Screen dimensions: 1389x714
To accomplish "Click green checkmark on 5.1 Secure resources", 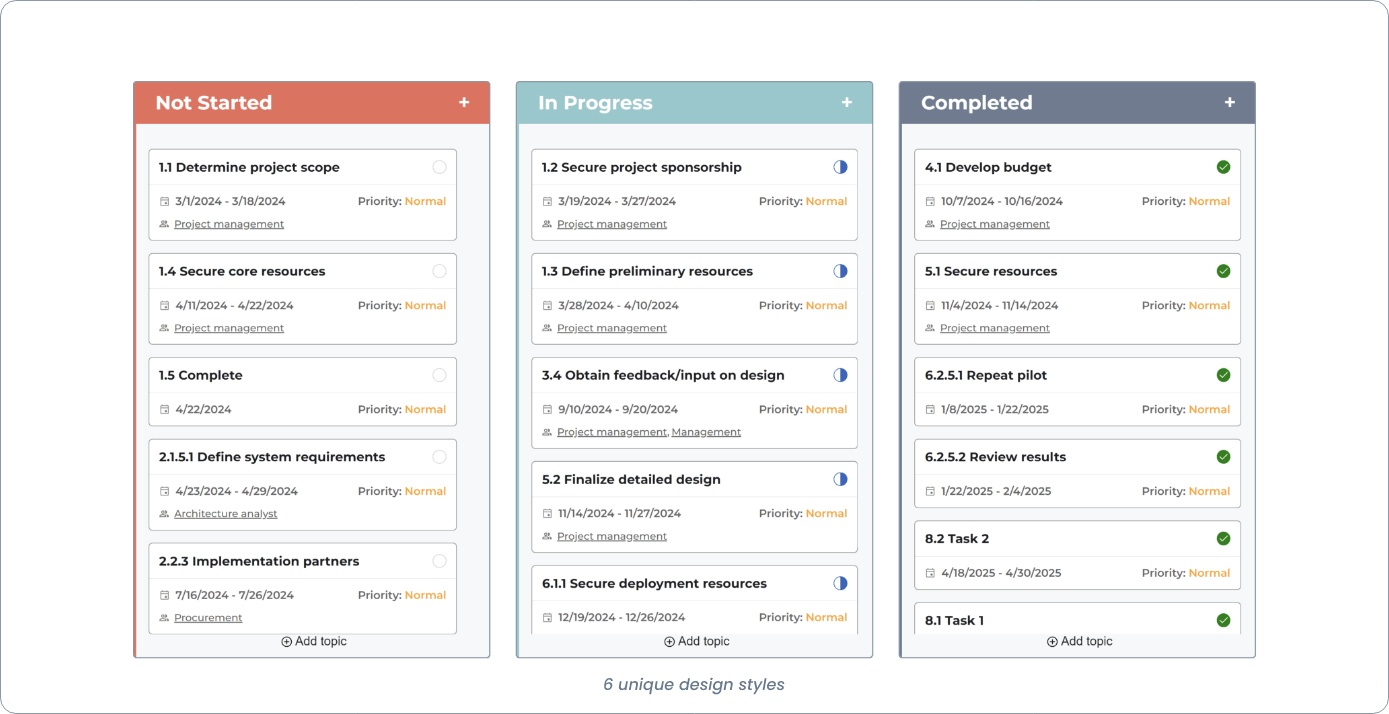I will (1223, 271).
